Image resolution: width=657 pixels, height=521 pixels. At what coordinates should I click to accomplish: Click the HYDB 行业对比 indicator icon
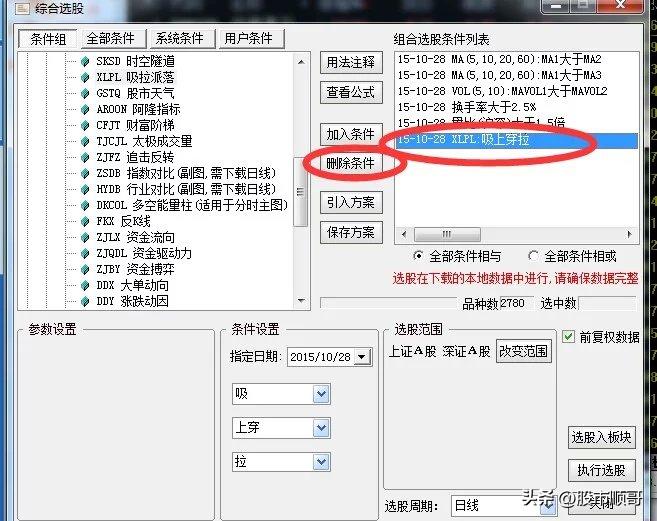point(85,189)
